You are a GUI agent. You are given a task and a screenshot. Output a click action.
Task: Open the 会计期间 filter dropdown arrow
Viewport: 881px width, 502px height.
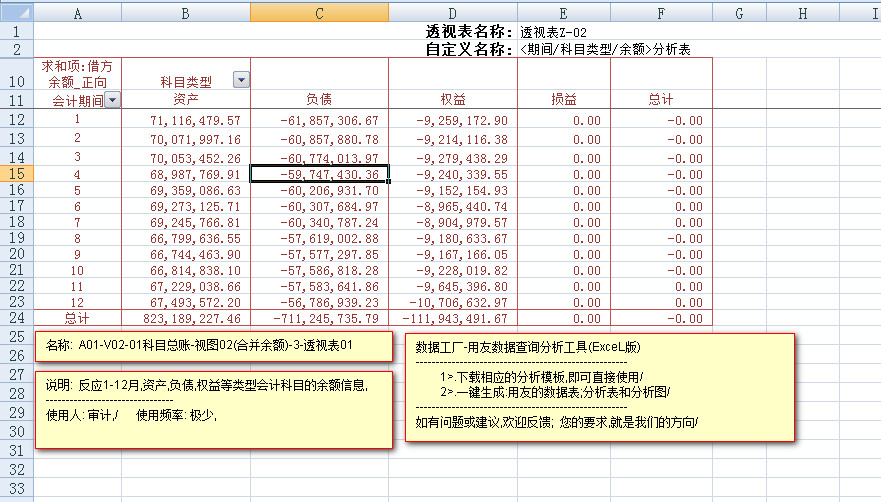tap(112, 100)
